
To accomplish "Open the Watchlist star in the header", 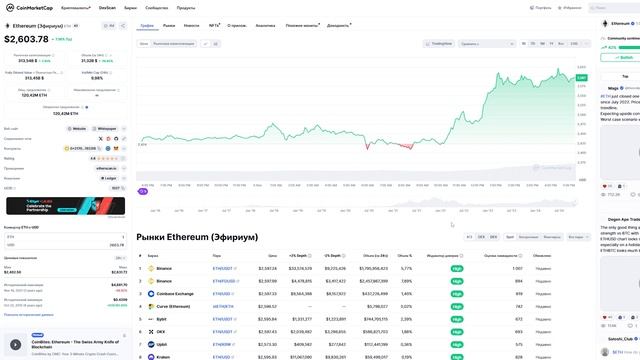I will 560,8.
